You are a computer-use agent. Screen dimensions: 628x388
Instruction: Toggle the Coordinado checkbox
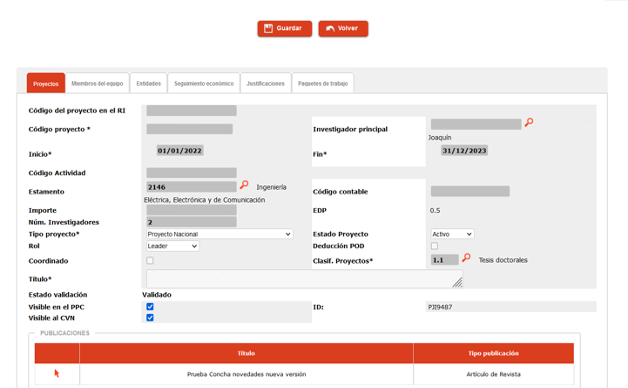tap(150, 261)
